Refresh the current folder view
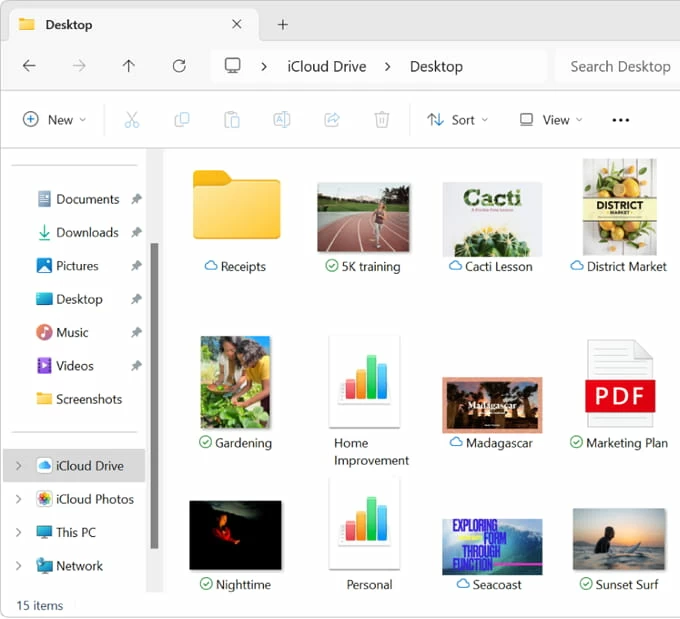Image resolution: width=680 pixels, height=619 pixels. [179, 66]
